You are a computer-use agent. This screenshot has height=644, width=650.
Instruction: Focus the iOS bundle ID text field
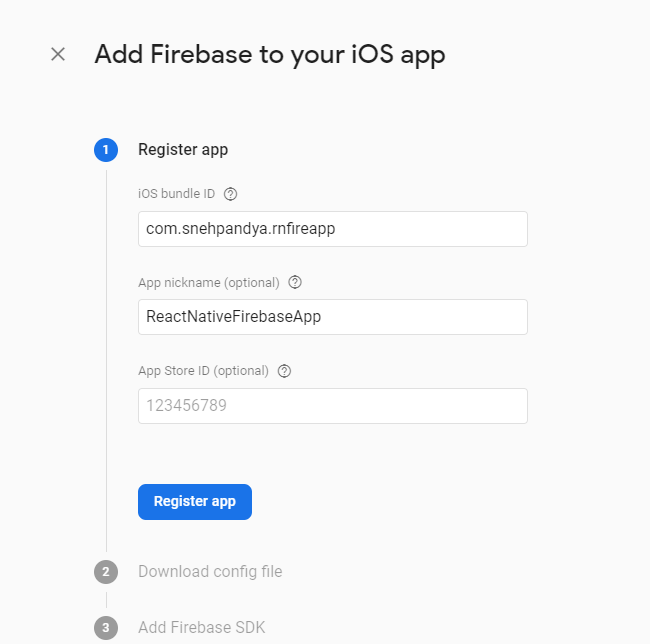[x=332, y=229]
